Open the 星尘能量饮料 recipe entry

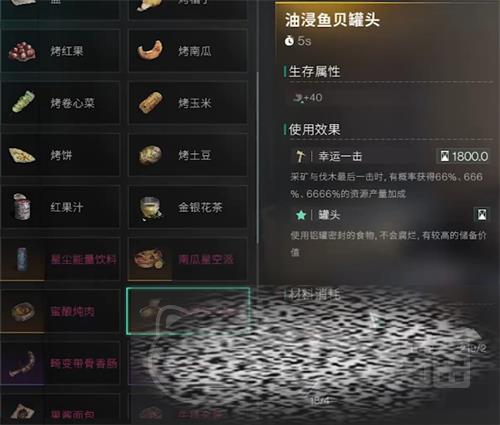(60, 259)
